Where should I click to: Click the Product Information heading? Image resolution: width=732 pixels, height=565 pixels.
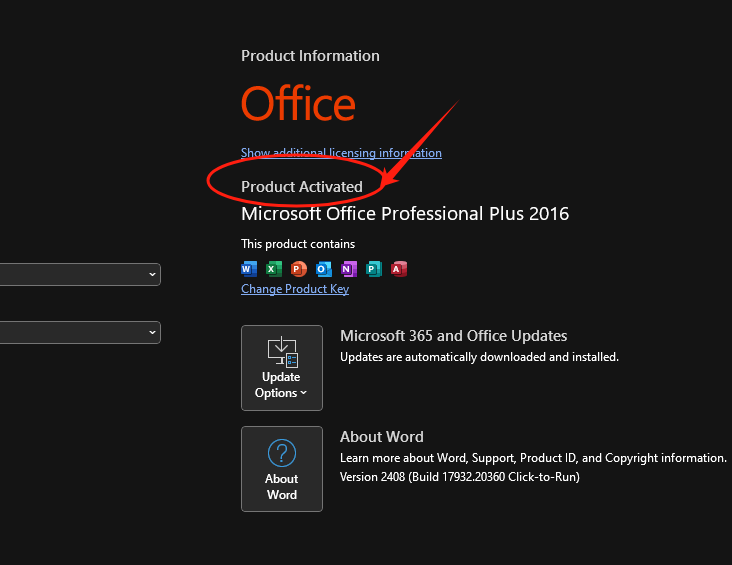[310, 56]
